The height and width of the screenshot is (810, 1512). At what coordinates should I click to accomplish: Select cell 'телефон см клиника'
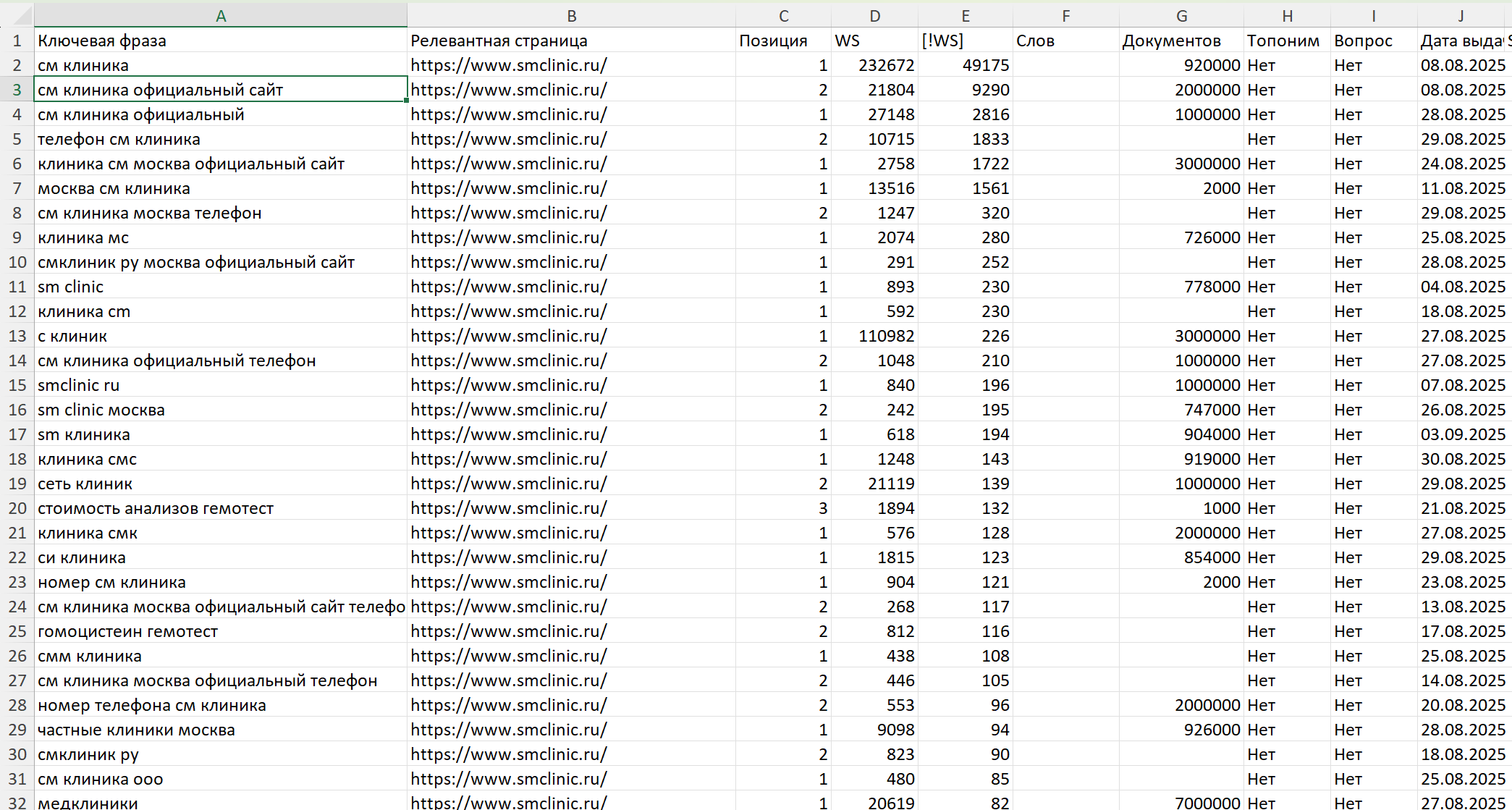[221, 139]
